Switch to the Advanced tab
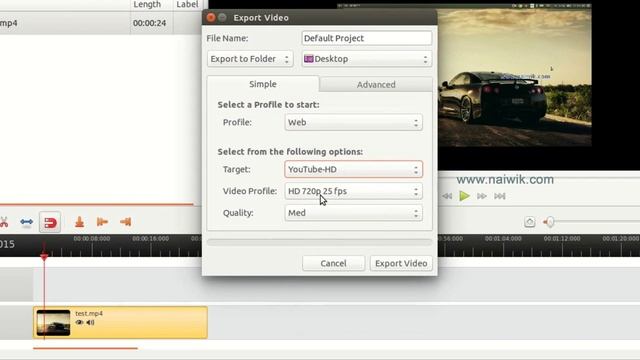The image size is (640, 360). coord(376,84)
